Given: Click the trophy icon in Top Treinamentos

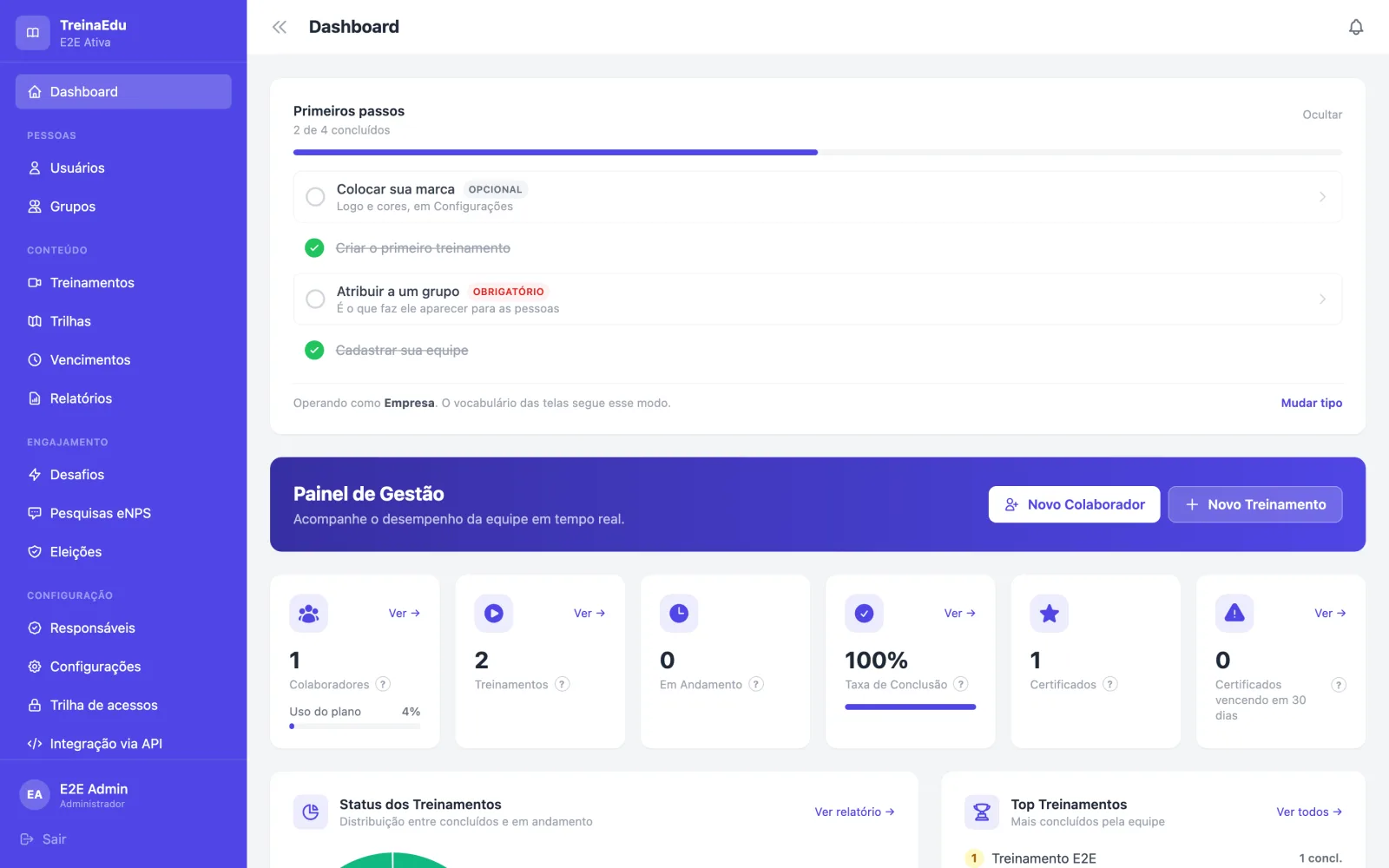Looking at the screenshot, I should [x=982, y=812].
